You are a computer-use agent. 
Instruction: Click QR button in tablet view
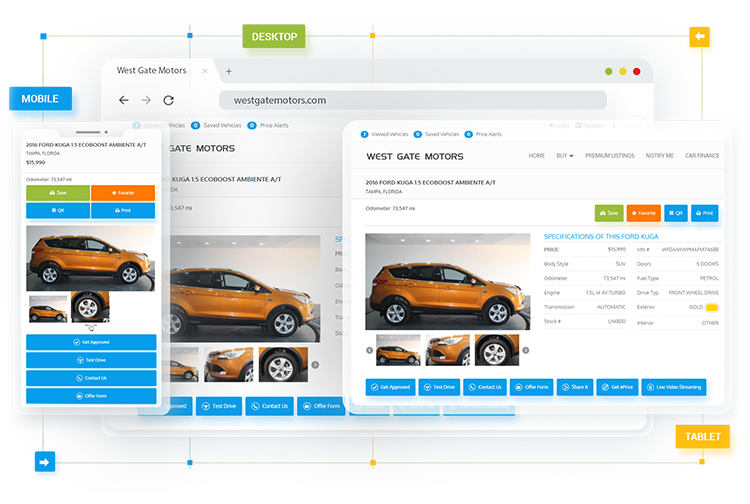point(676,213)
